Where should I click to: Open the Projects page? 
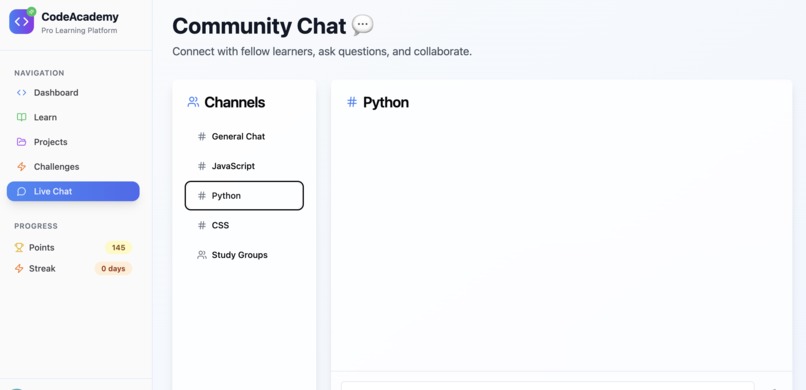coord(73,142)
